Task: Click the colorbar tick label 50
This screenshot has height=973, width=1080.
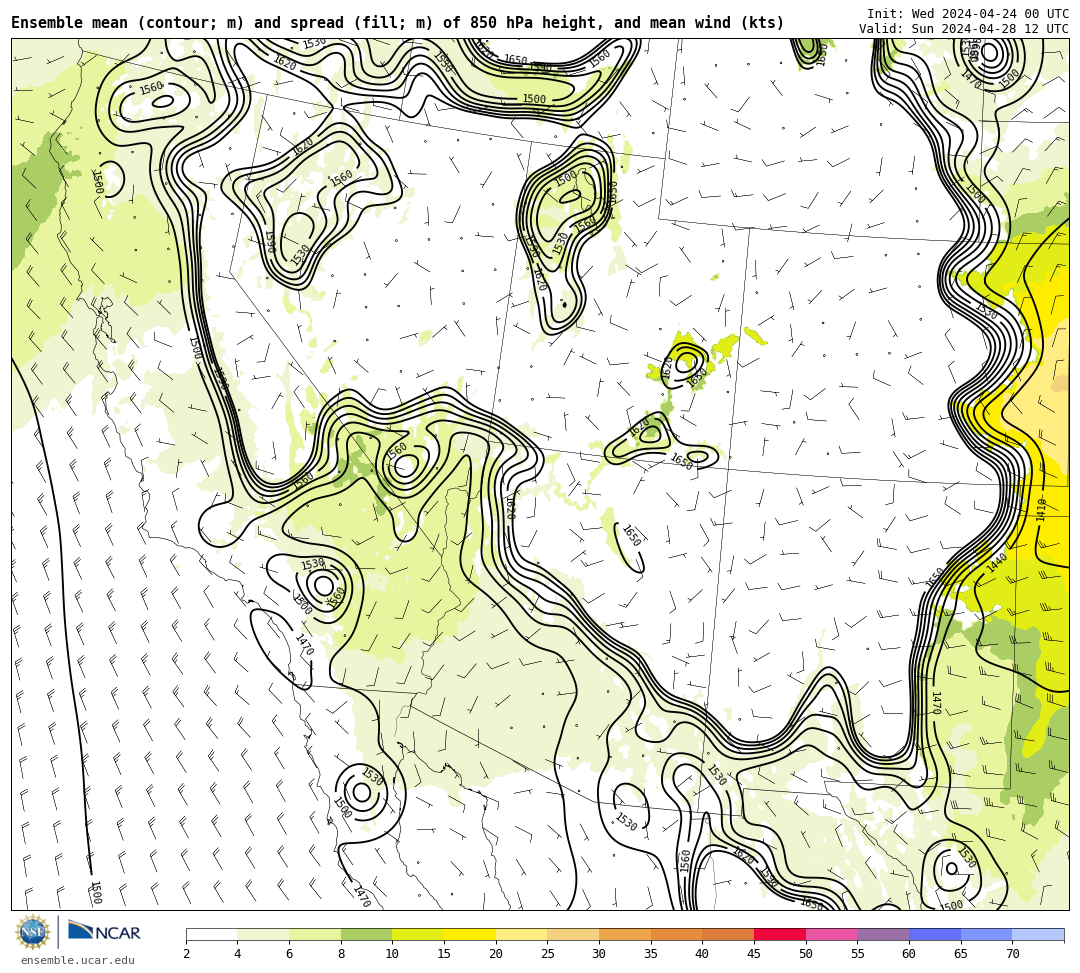Action: click(x=806, y=954)
